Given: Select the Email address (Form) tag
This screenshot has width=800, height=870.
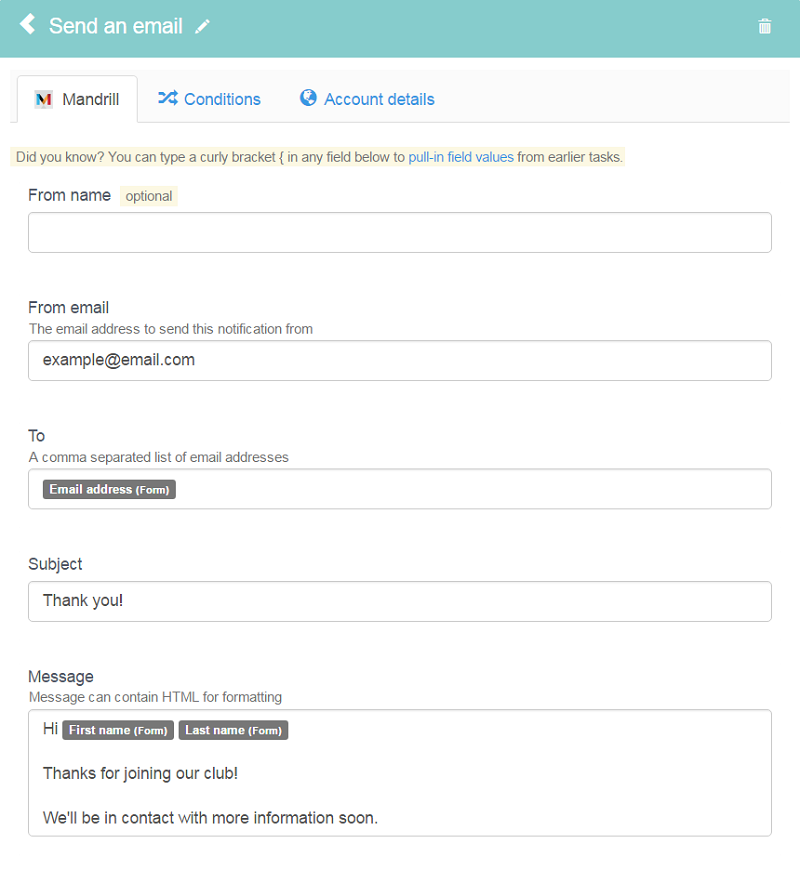Looking at the screenshot, I should point(109,489).
